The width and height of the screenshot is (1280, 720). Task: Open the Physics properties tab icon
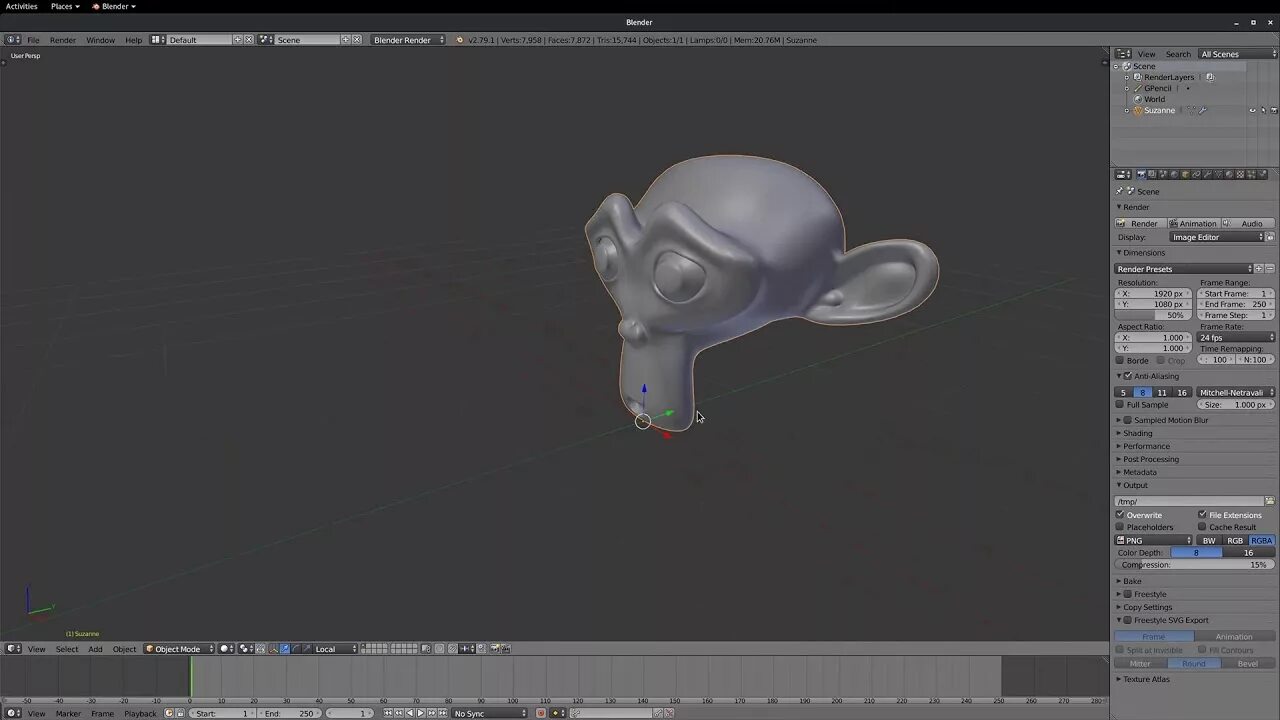coord(1263,175)
